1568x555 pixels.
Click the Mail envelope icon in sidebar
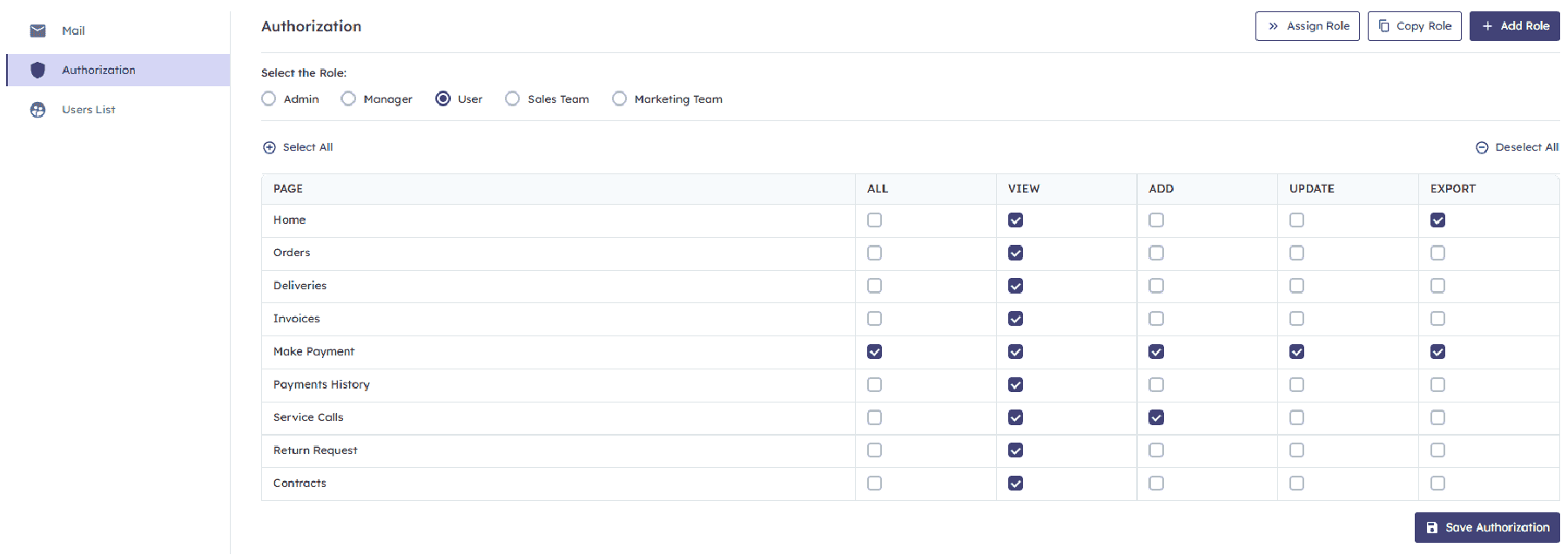(x=37, y=30)
